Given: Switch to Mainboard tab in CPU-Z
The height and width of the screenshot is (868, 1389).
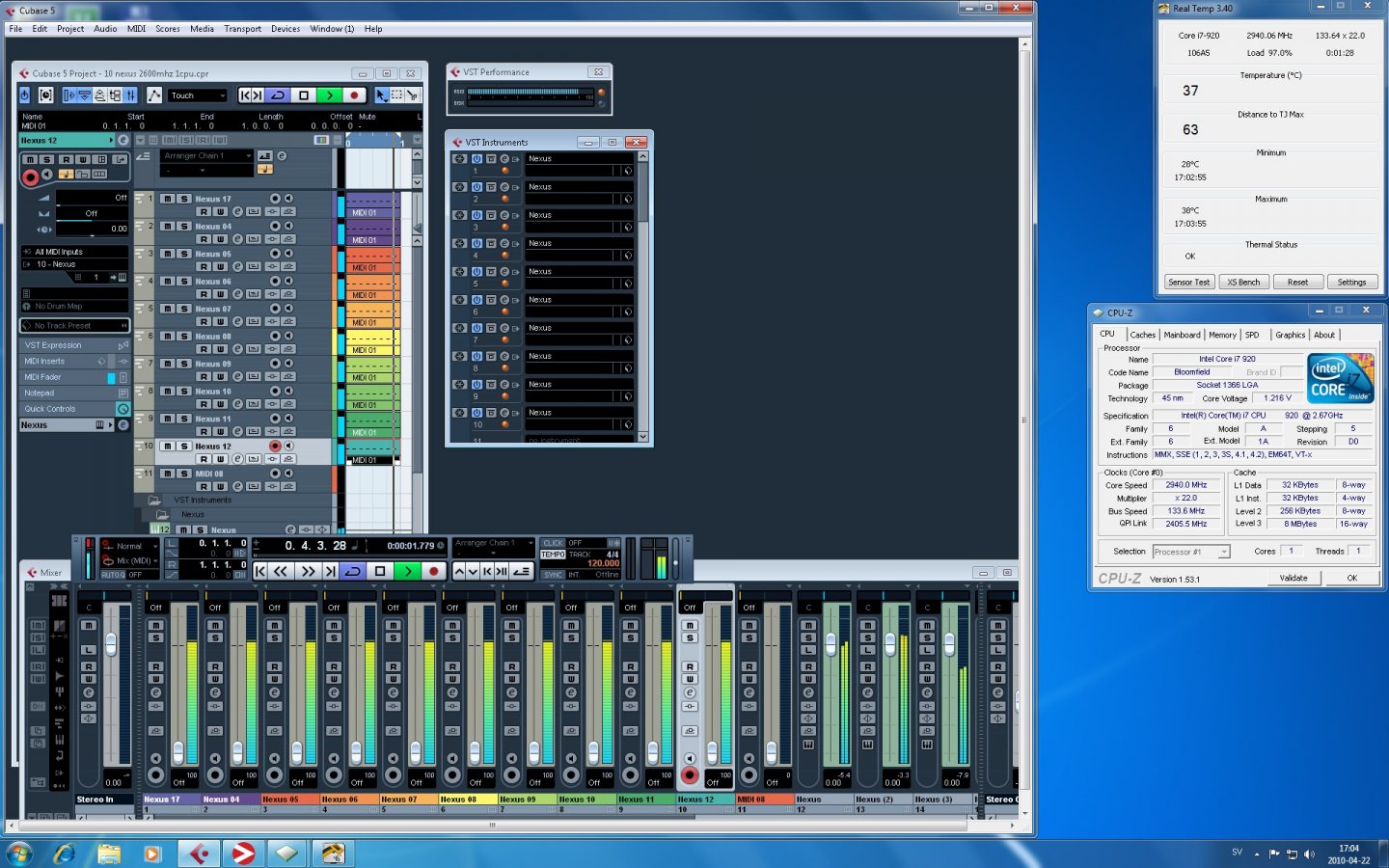Looking at the screenshot, I should point(1182,335).
